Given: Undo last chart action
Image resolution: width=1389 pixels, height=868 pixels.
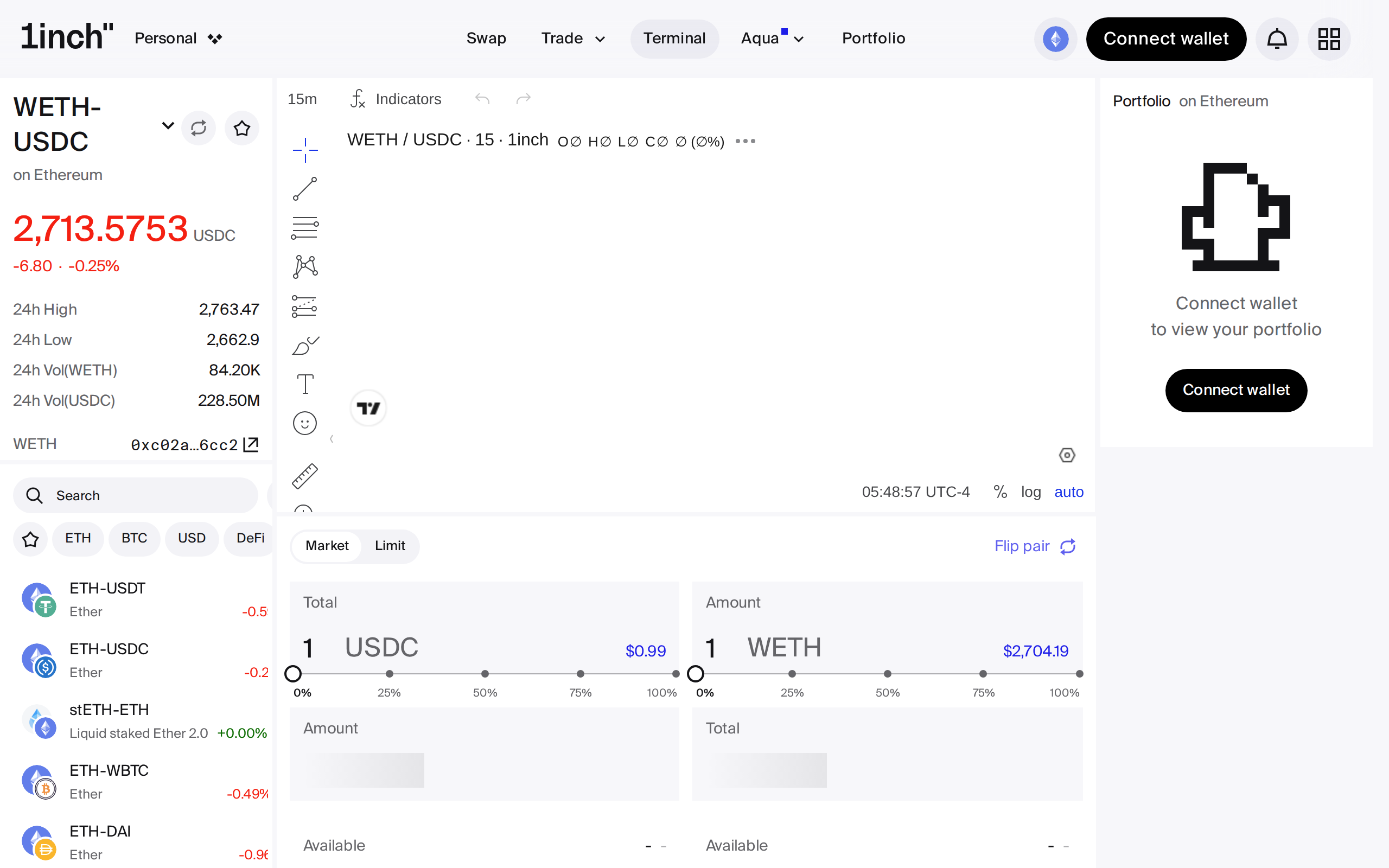Looking at the screenshot, I should pos(482,99).
